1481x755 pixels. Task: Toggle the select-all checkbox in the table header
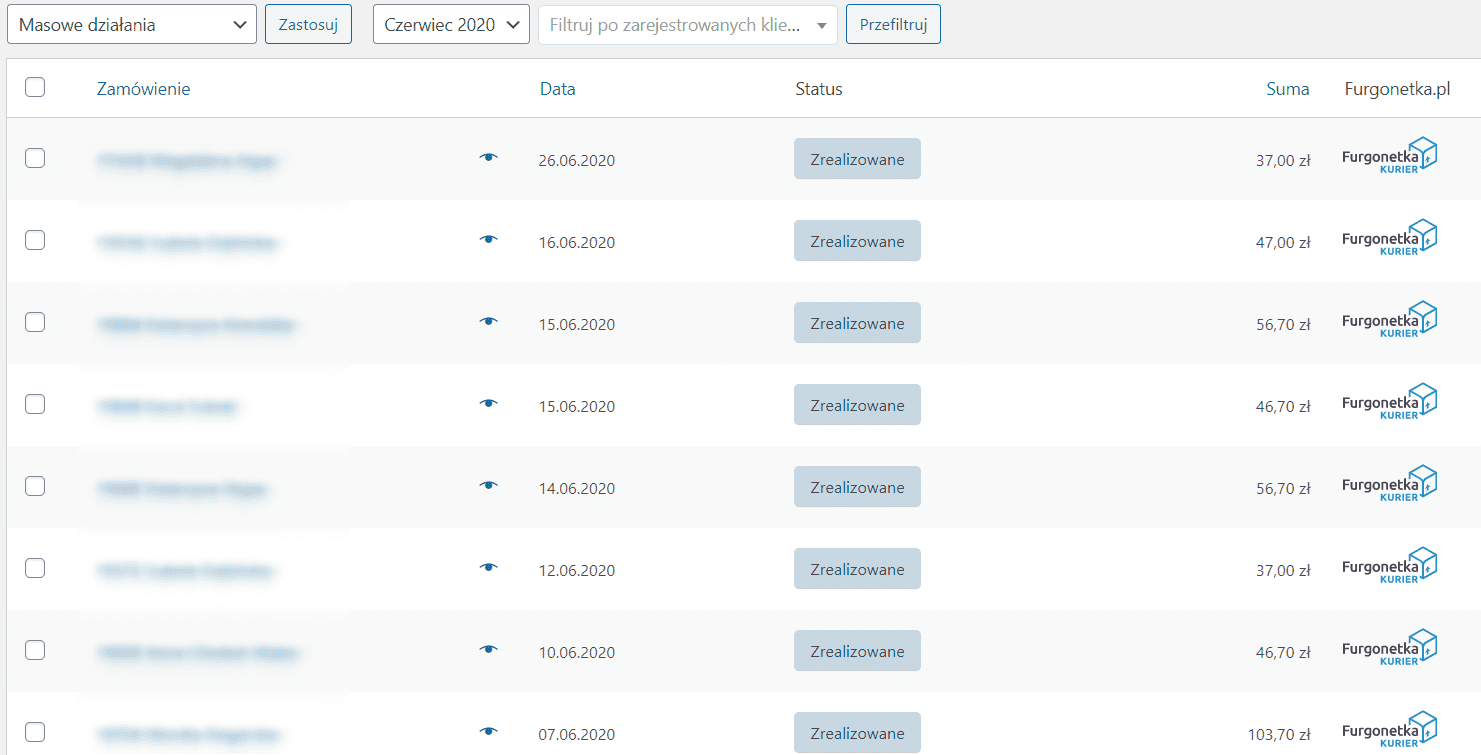coord(35,87)
